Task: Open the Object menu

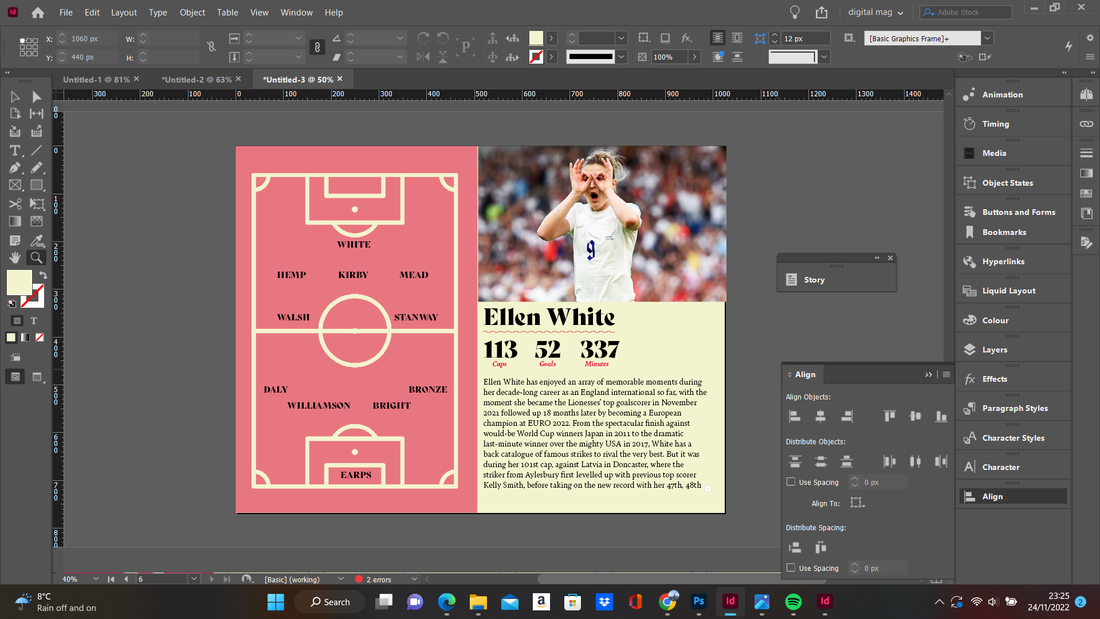Action: [192, 13]
